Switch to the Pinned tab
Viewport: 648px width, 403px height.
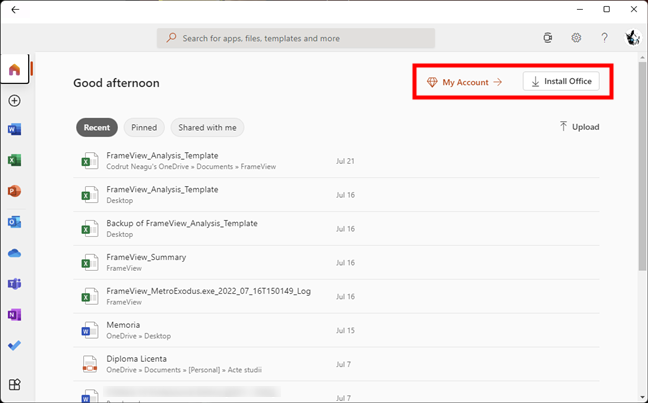pyautogui.click(x=144, y=127)
